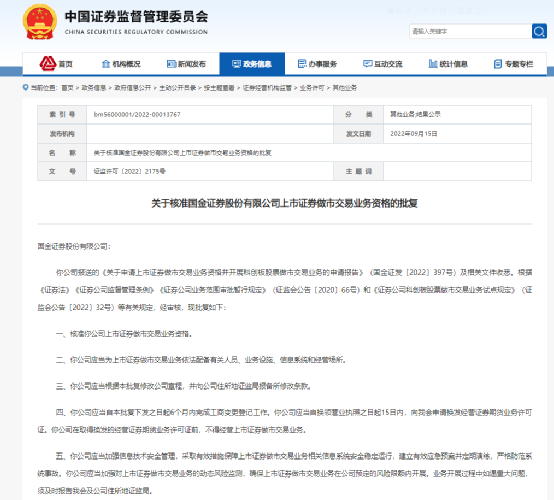Screen dimensions: 554x500
Task: Click the location pin breadcrumb icon
Action: point(25,87)
